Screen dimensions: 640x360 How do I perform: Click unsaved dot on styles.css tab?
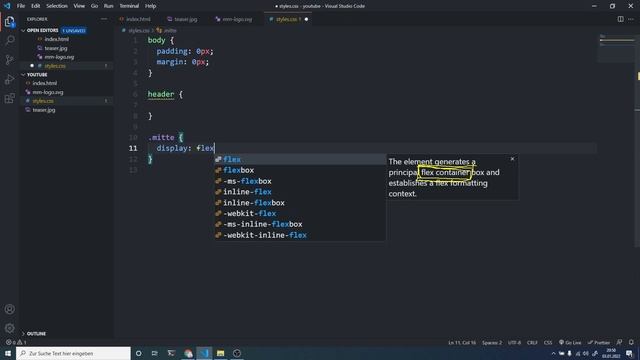click(x=306, y=19)
